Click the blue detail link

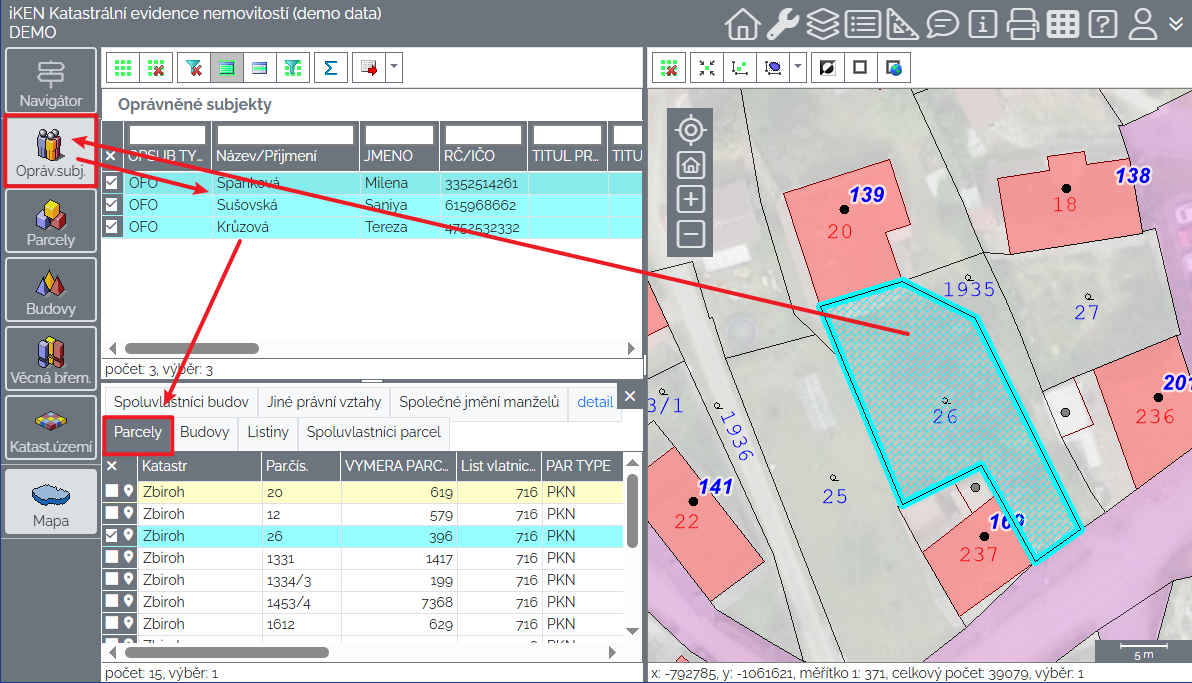tap(595, 402)
